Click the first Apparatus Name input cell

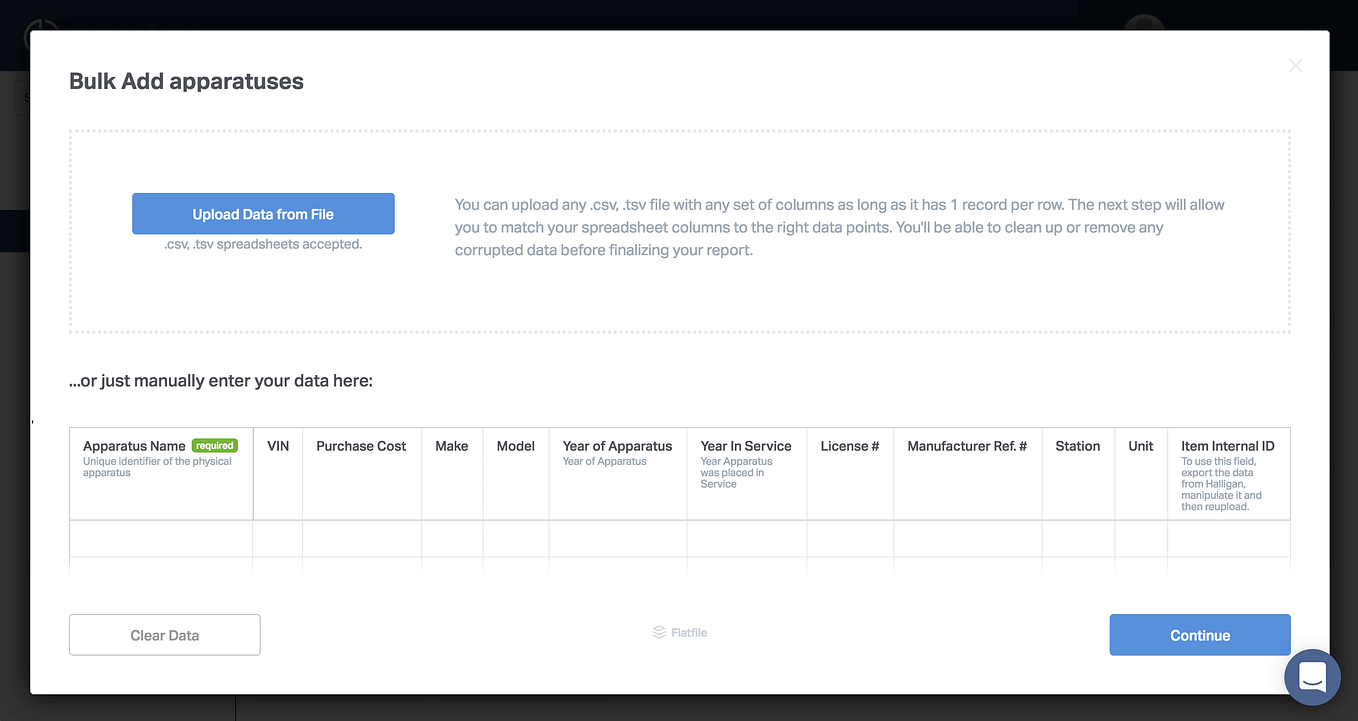coord(160,539)
